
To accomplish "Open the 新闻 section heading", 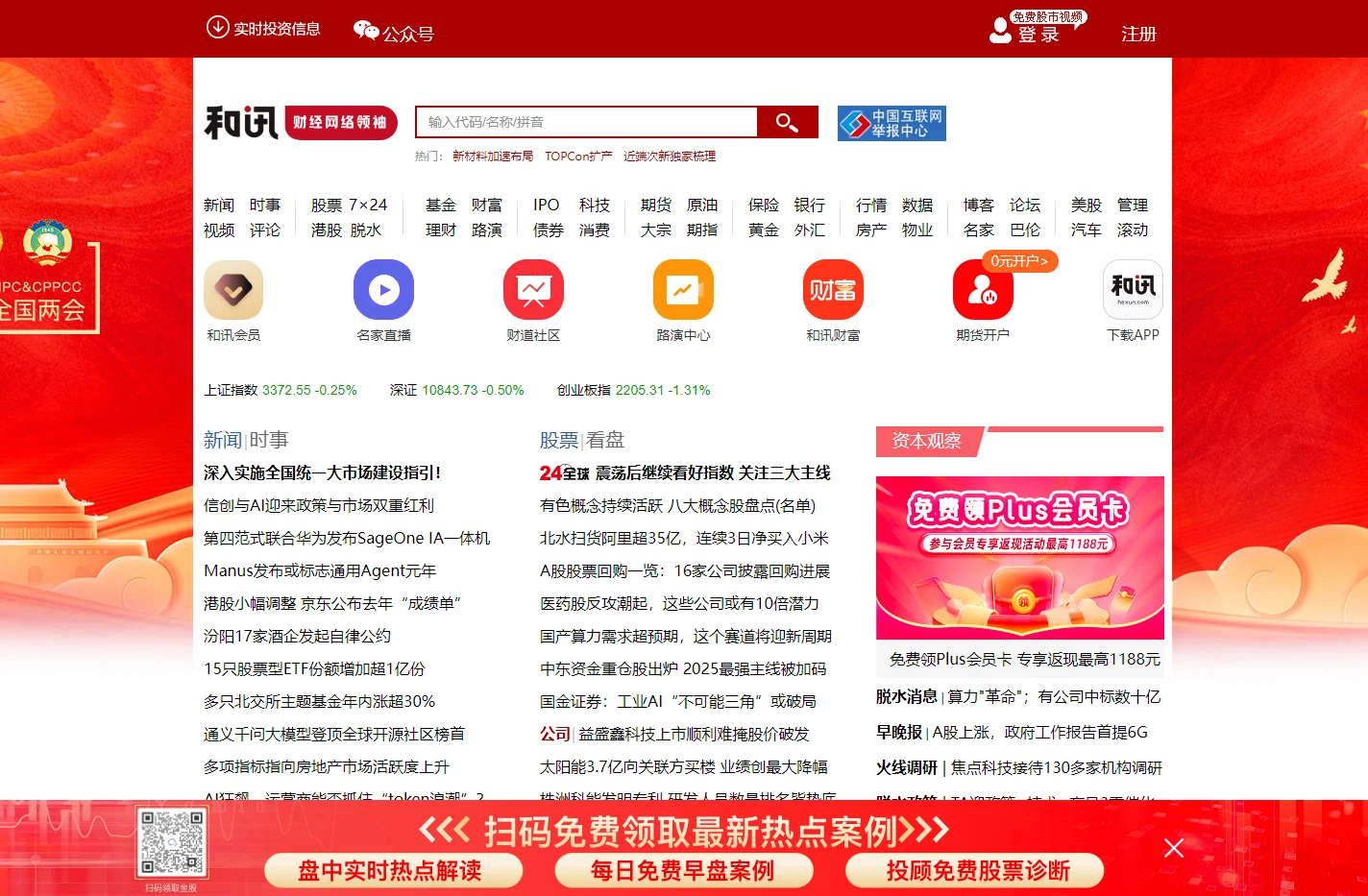I will pos(222,440).
